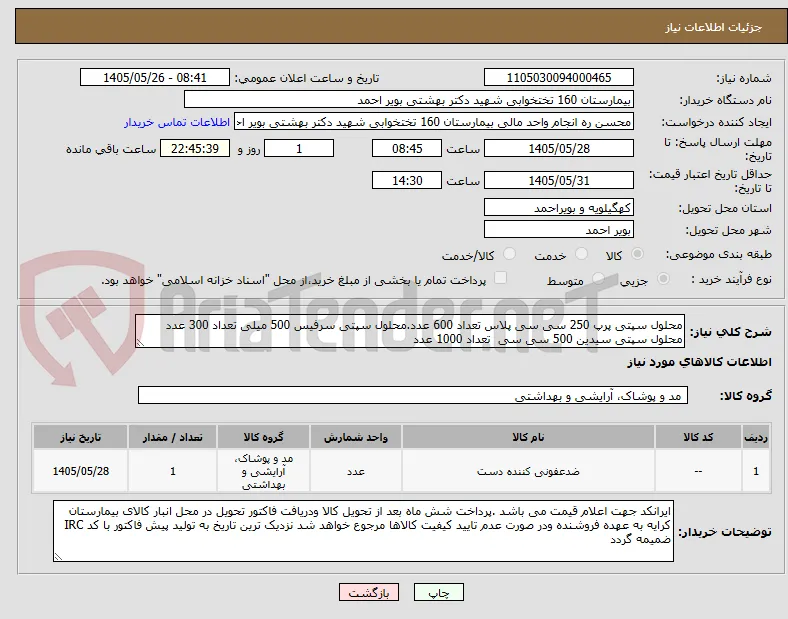Click the deadline time 08:45 field

tap(407, 148)
